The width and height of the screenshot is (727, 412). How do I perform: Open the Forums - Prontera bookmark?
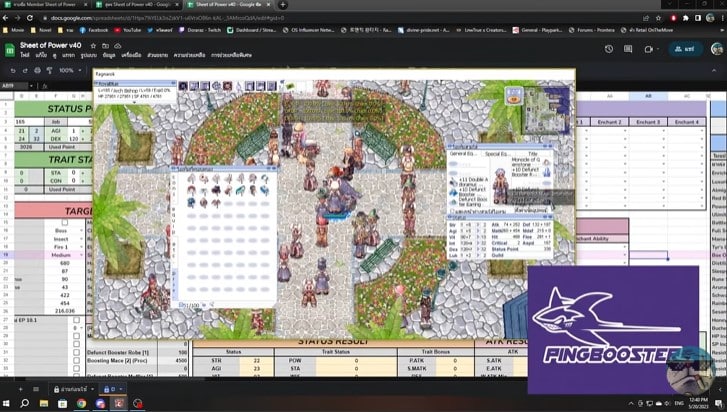coord(592,30)
